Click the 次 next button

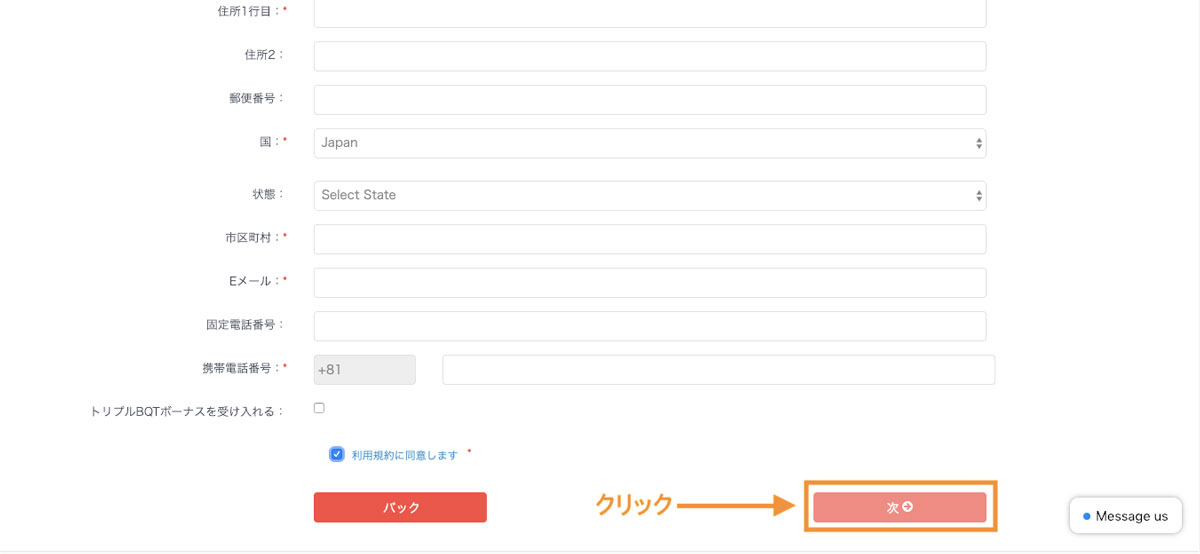(900, 507)
